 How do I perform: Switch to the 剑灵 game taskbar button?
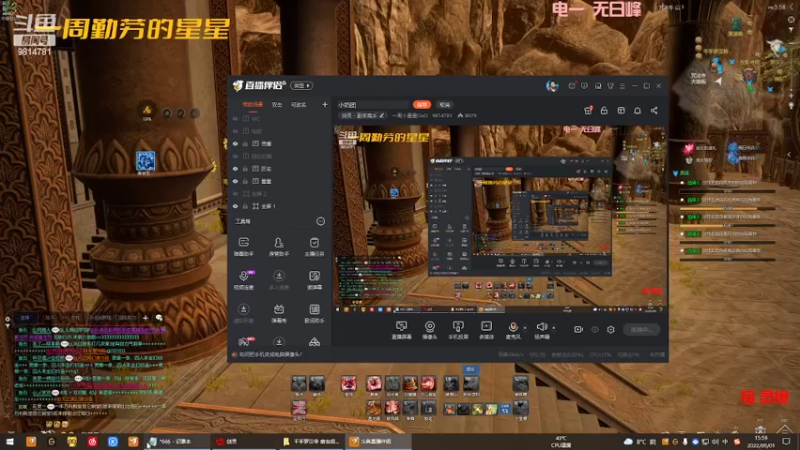click(x=245, y=441)
